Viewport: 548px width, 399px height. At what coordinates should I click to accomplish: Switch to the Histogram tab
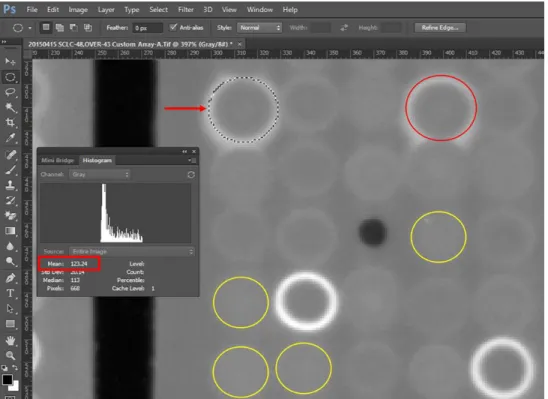pyautogui.click(x=97, y=160)
